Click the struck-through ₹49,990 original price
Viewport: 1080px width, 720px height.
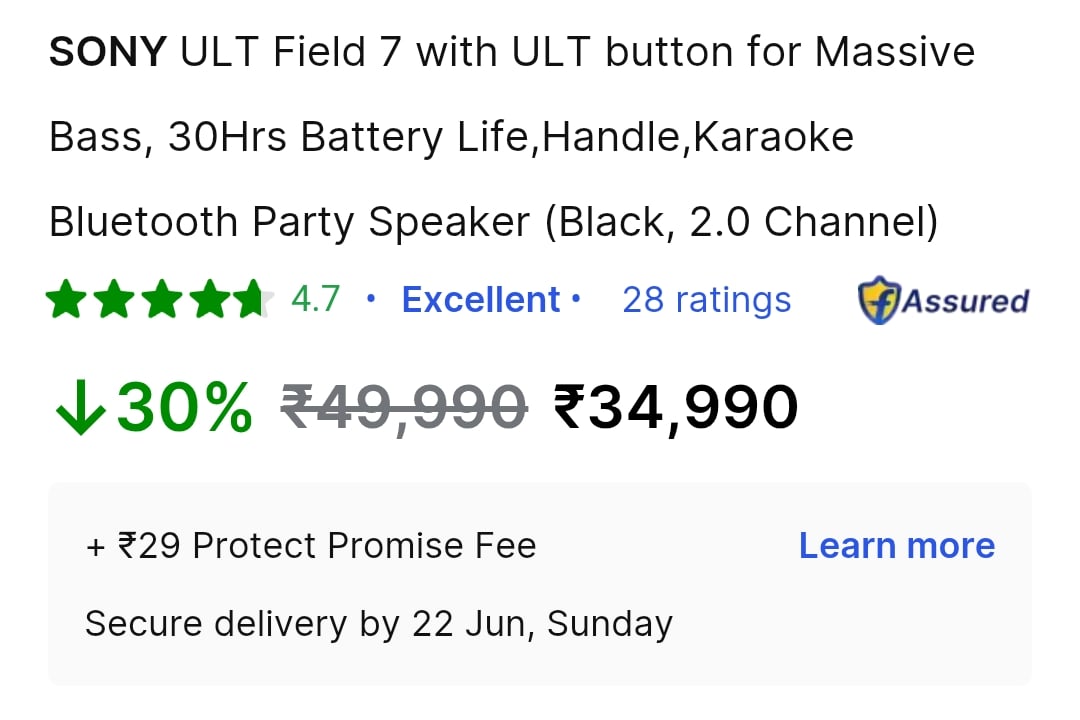coord(404,407)
